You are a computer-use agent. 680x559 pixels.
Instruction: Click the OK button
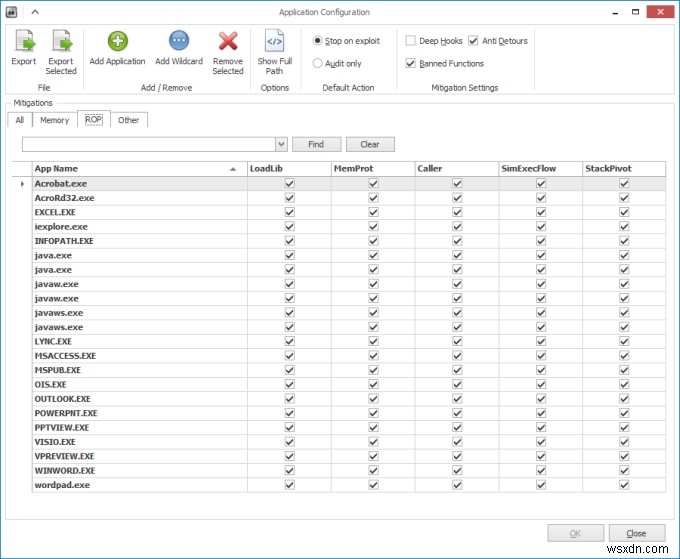pyautogui.click(x=575, y=533)
